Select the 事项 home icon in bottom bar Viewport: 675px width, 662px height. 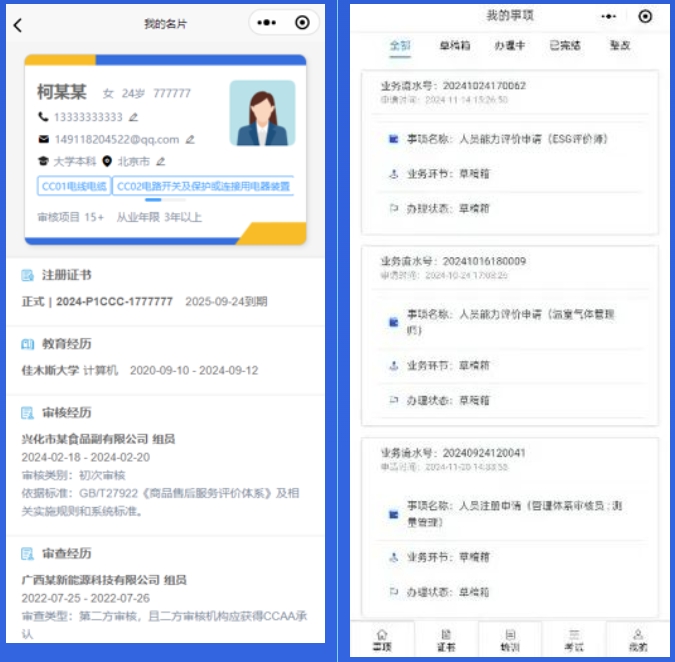[382, 639]
